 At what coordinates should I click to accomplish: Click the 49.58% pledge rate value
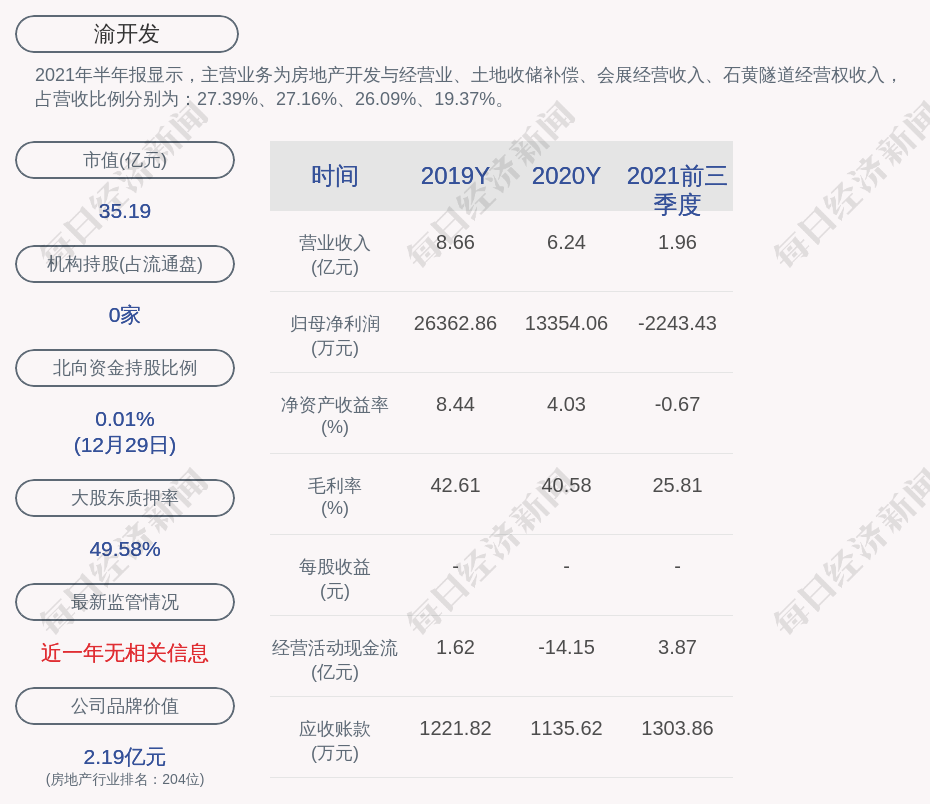click(125, 549)
